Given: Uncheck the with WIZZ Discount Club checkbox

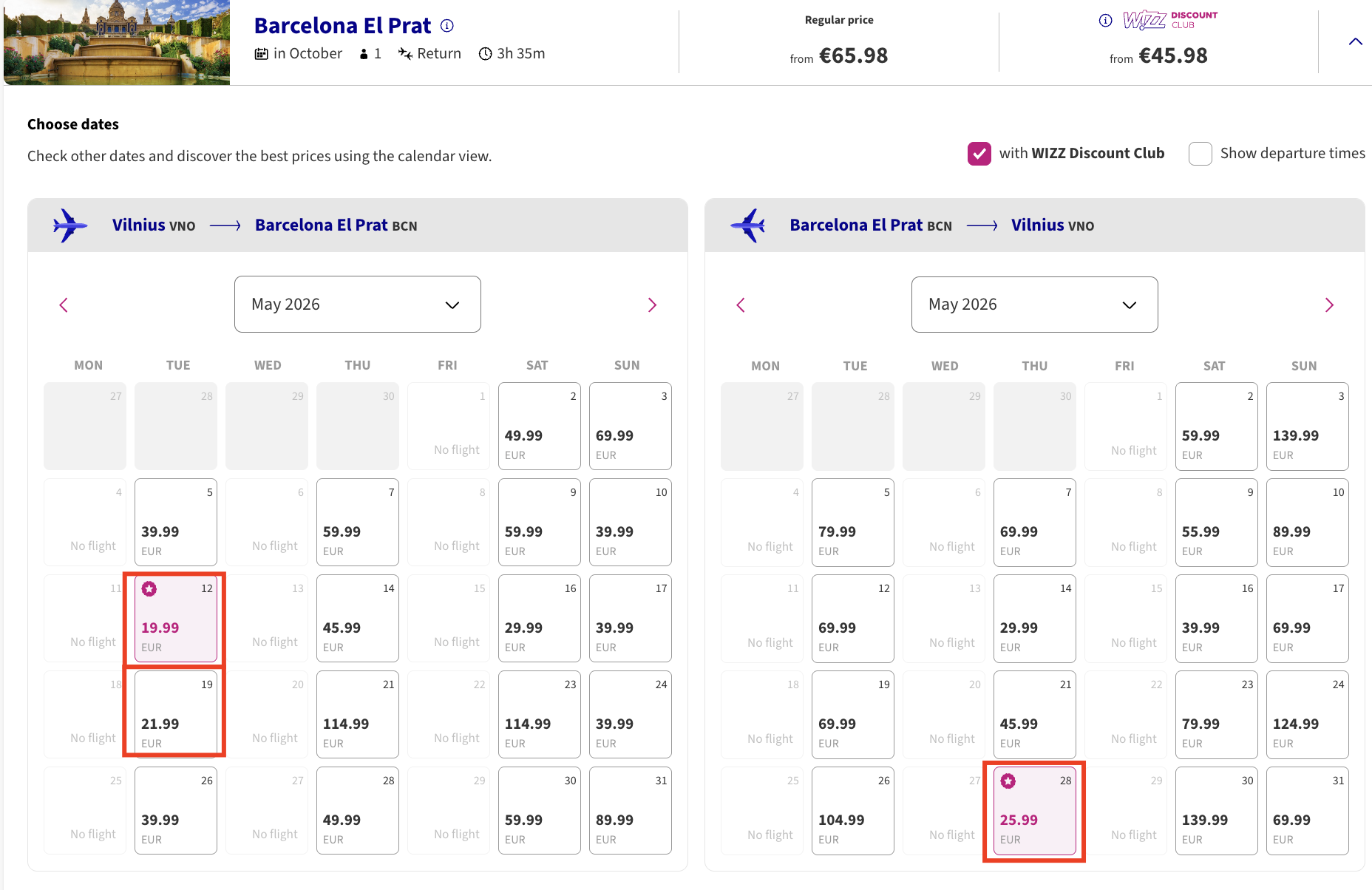Looking at the screenshot, I should [979, 154].
